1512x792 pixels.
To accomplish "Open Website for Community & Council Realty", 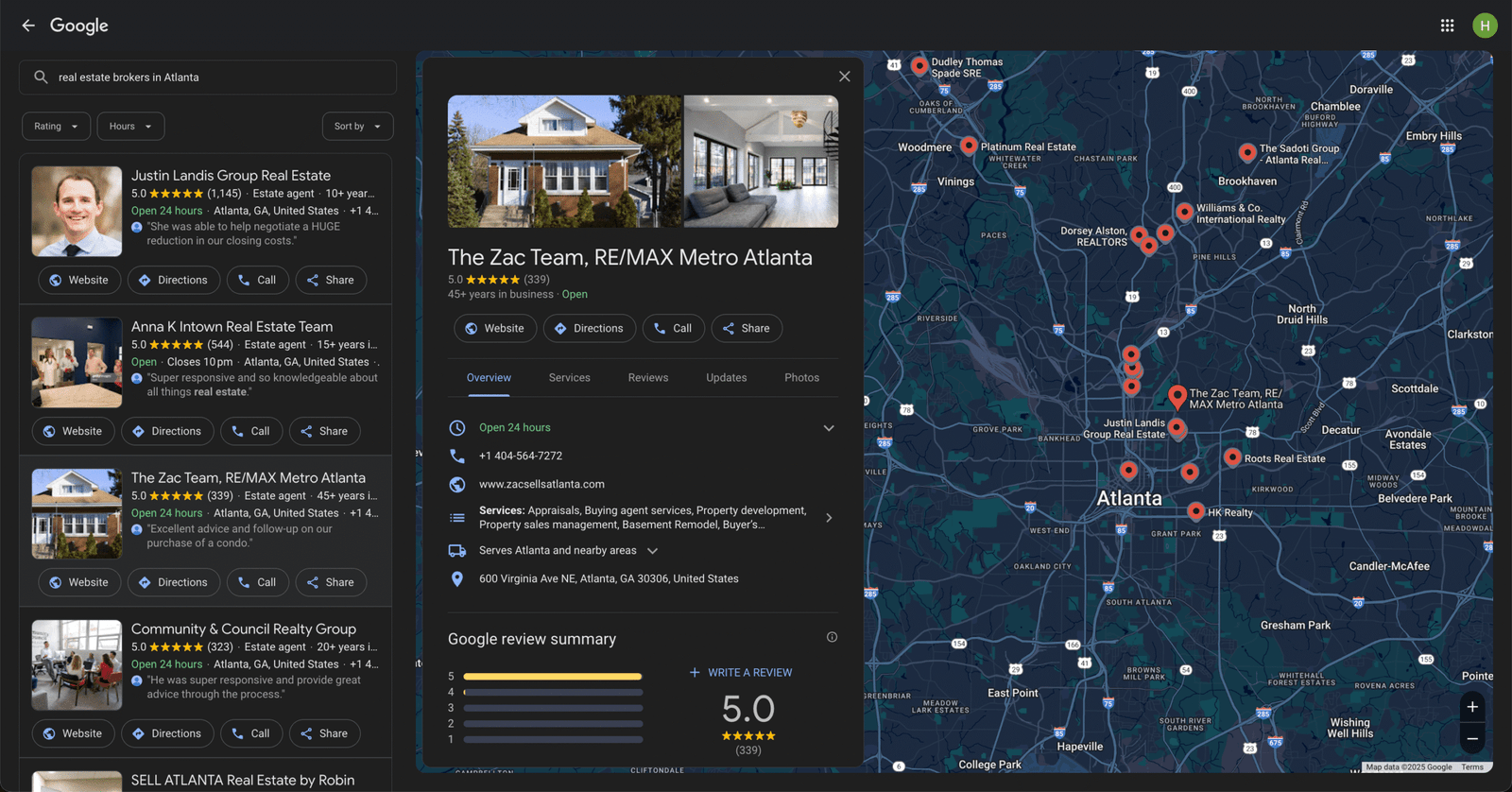I will coord(74,733).
